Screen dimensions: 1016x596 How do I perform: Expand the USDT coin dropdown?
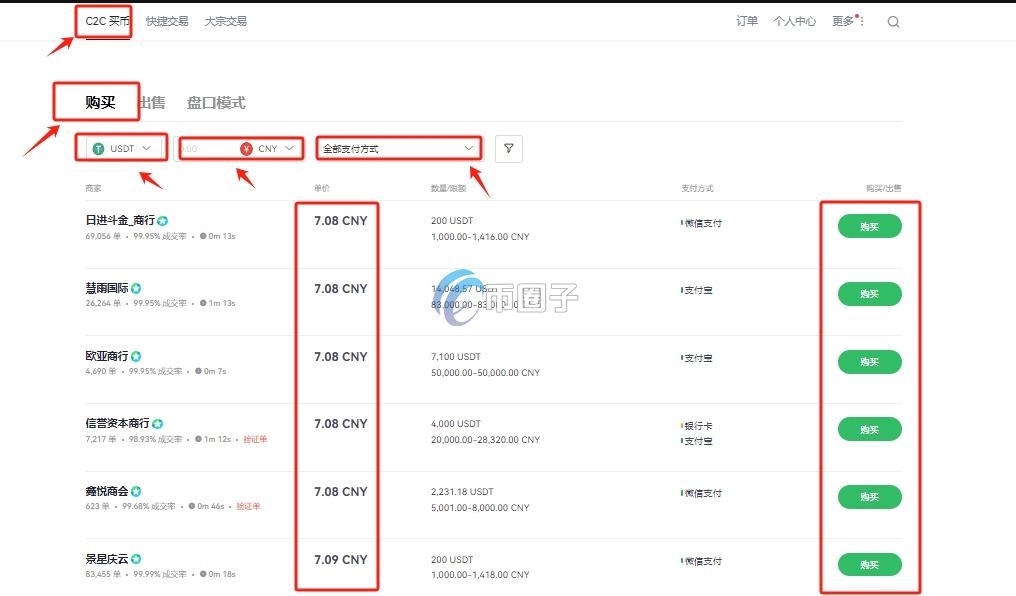122,149
